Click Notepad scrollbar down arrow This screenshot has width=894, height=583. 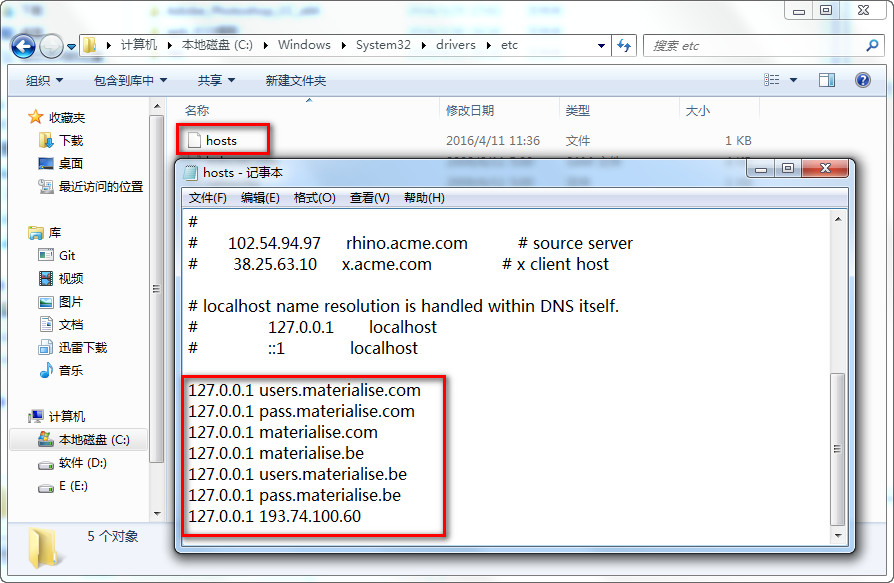(x=838, y=536)
